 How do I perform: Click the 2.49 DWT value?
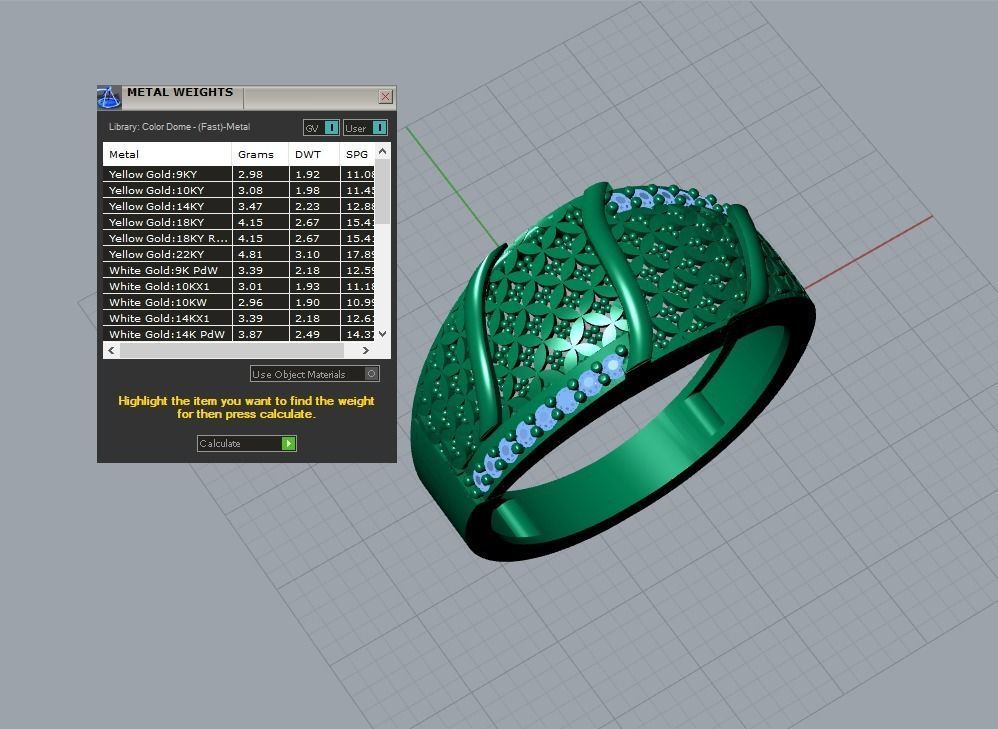coord(307,334)
